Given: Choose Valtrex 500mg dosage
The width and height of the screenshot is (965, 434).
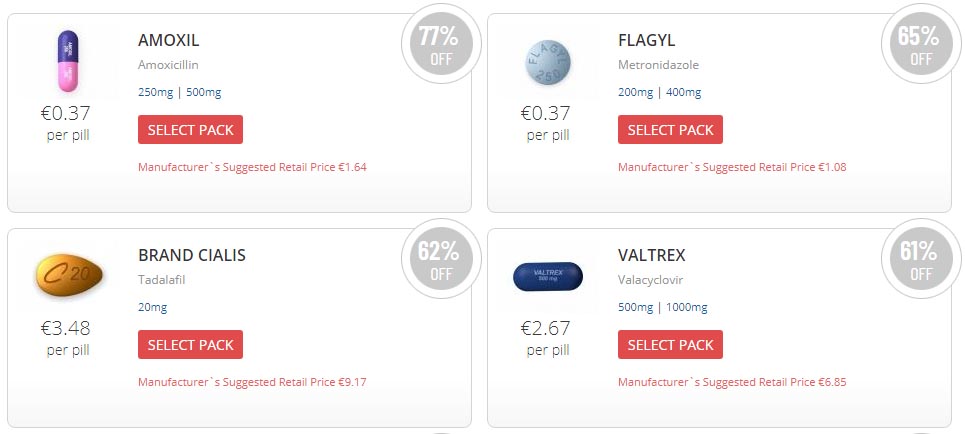Looking at the screenshot, I should click(636, 307).
